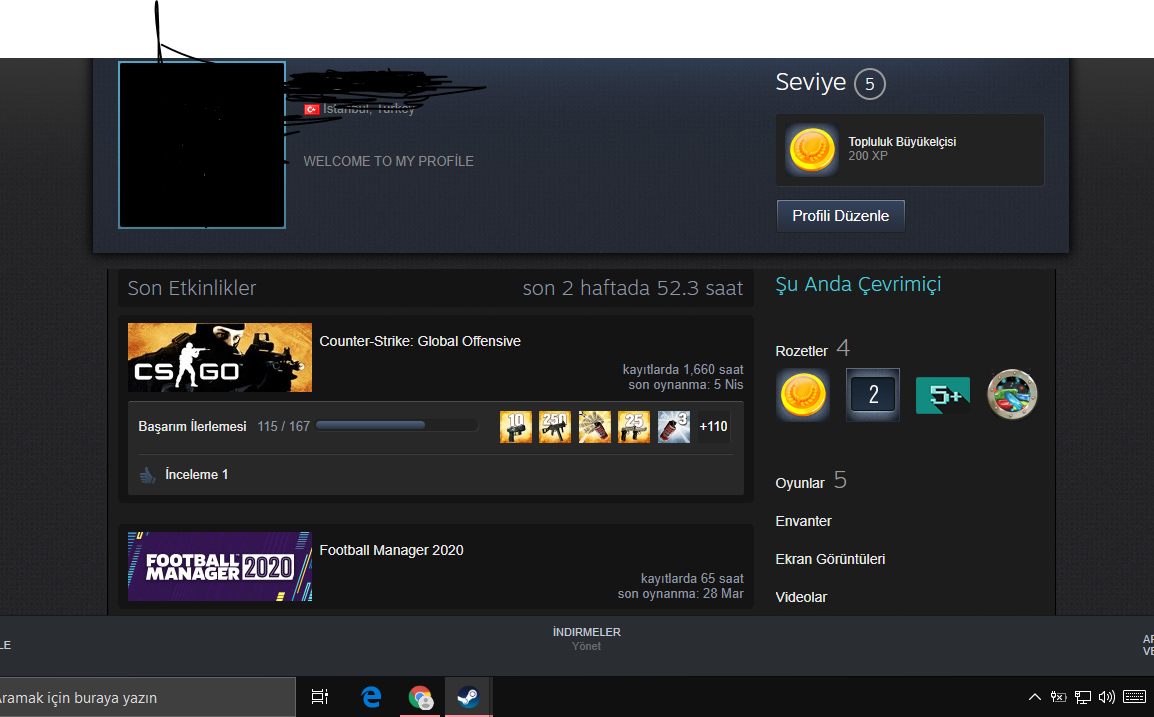Click 'kayıtlarda 1,660 saat' text
The width and height of the screenshot is (1154, 717).
(x=683, y=370)
